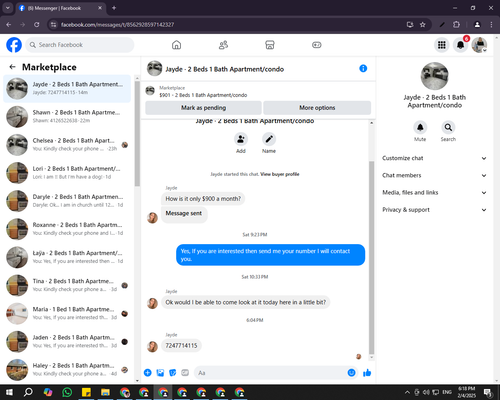Open the Gaming icon in top navigation
500x400 pixels.
(316, 45)
